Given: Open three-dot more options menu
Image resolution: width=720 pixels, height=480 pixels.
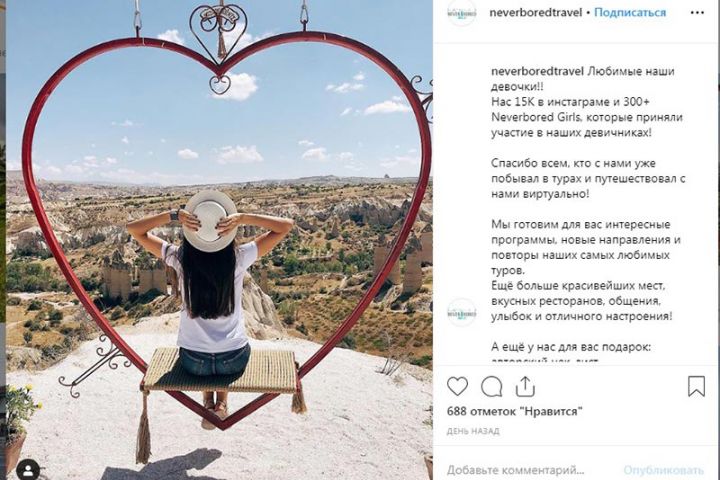Looking at the screenshot, I should point(697,13).
